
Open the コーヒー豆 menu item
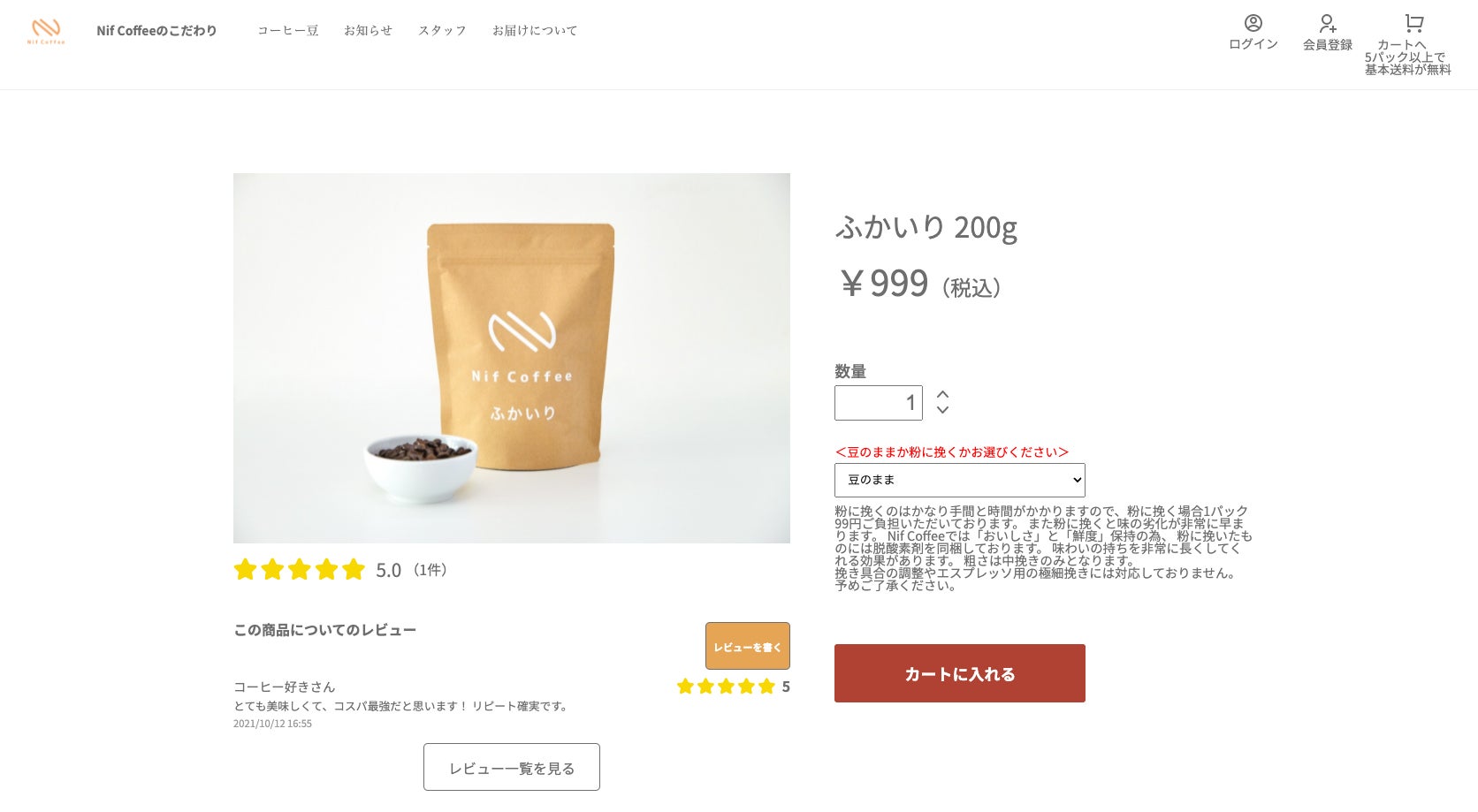pyautogui.click(x=287, y=31)
